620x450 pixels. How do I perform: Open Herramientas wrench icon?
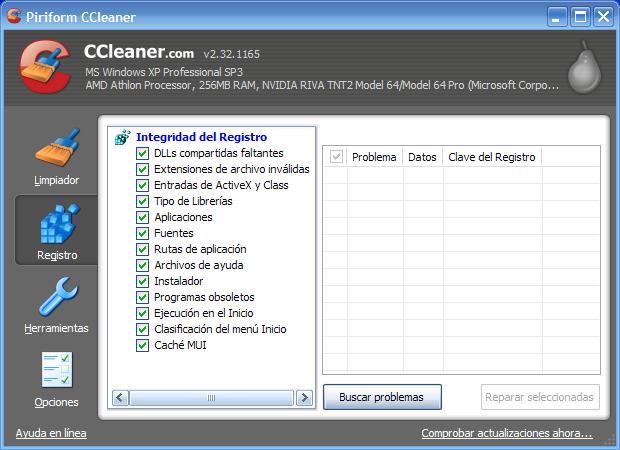click(59, 296)
